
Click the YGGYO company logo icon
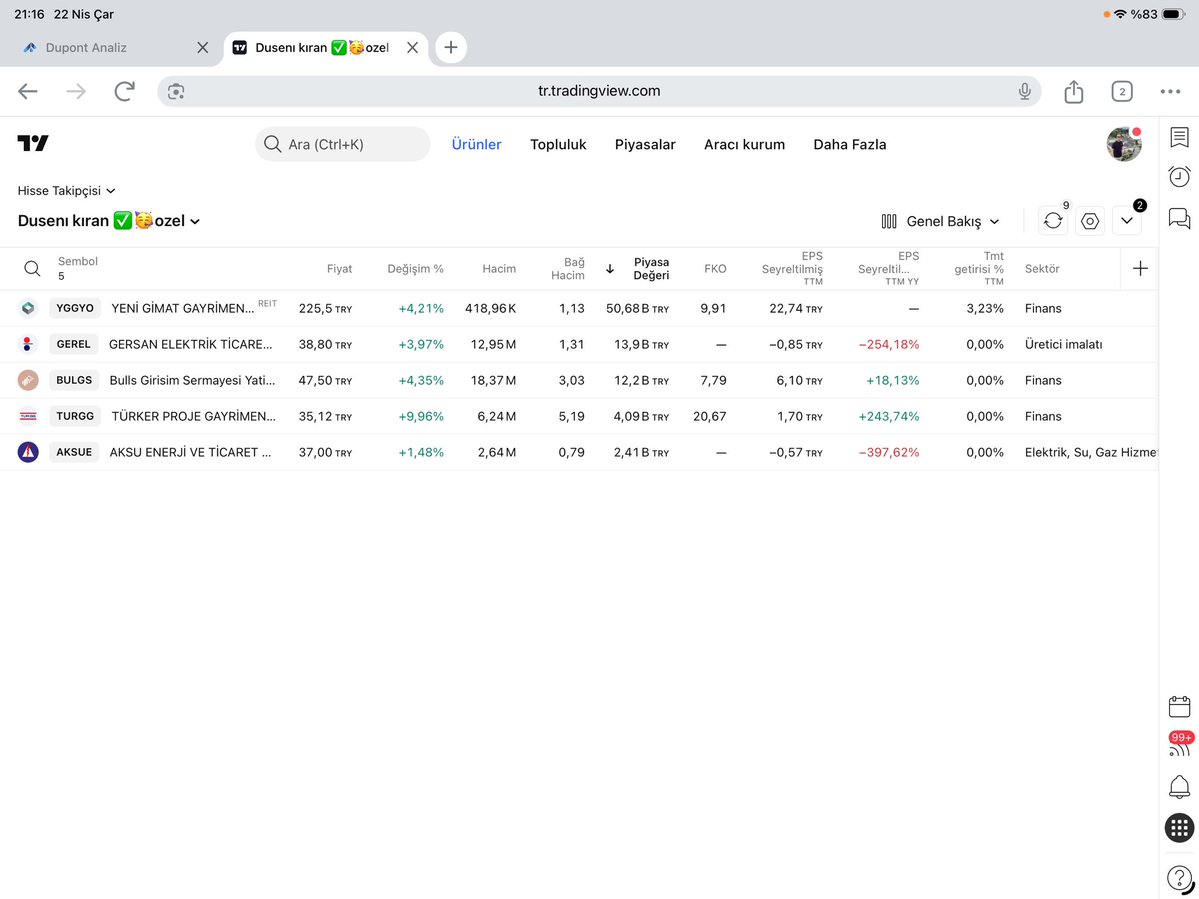coord(28,308)
